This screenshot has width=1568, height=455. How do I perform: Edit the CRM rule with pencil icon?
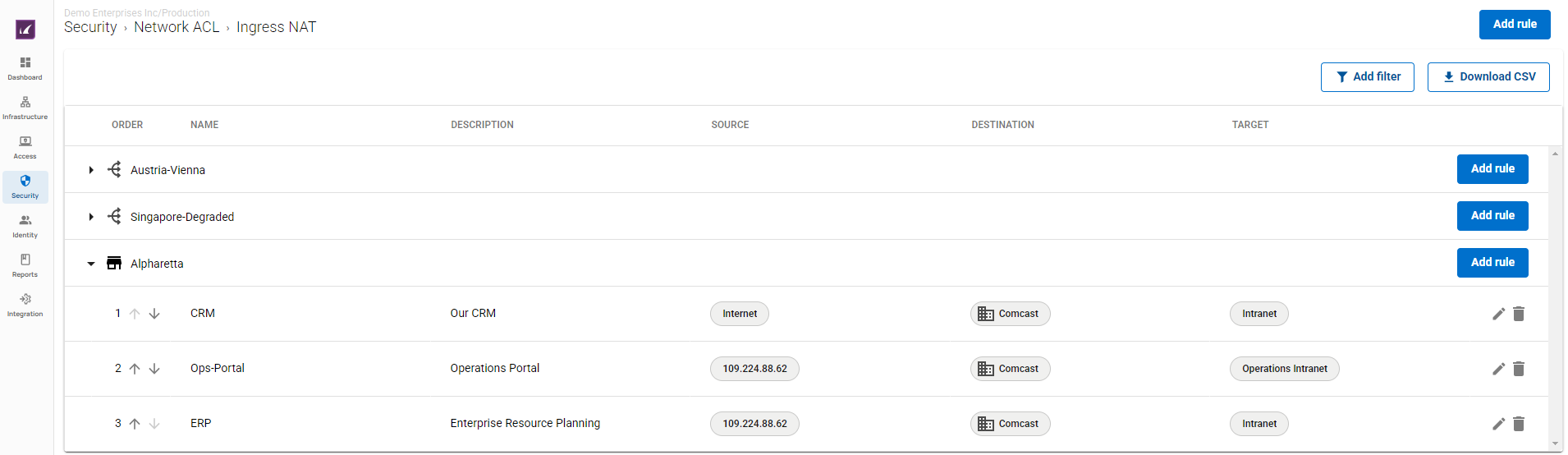pyautogui.click(x=1498, y=314)
